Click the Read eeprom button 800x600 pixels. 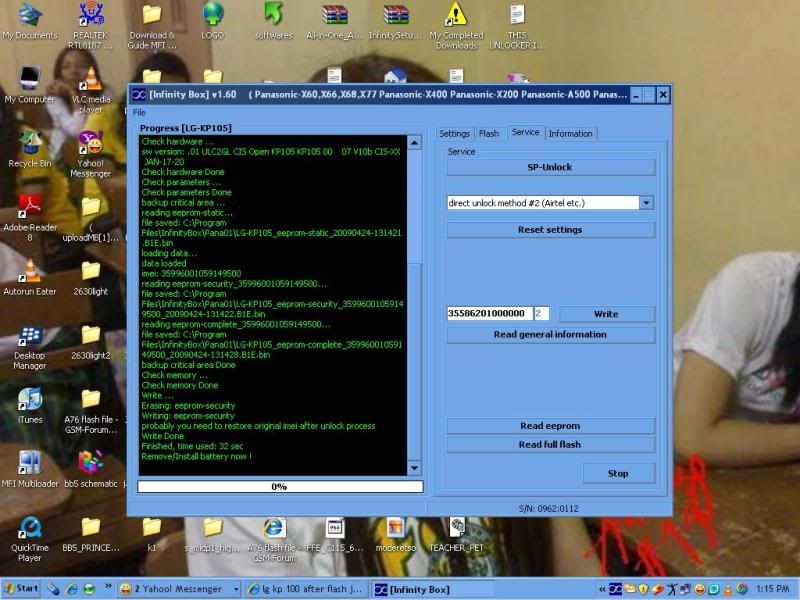click(x=551, y=426)
